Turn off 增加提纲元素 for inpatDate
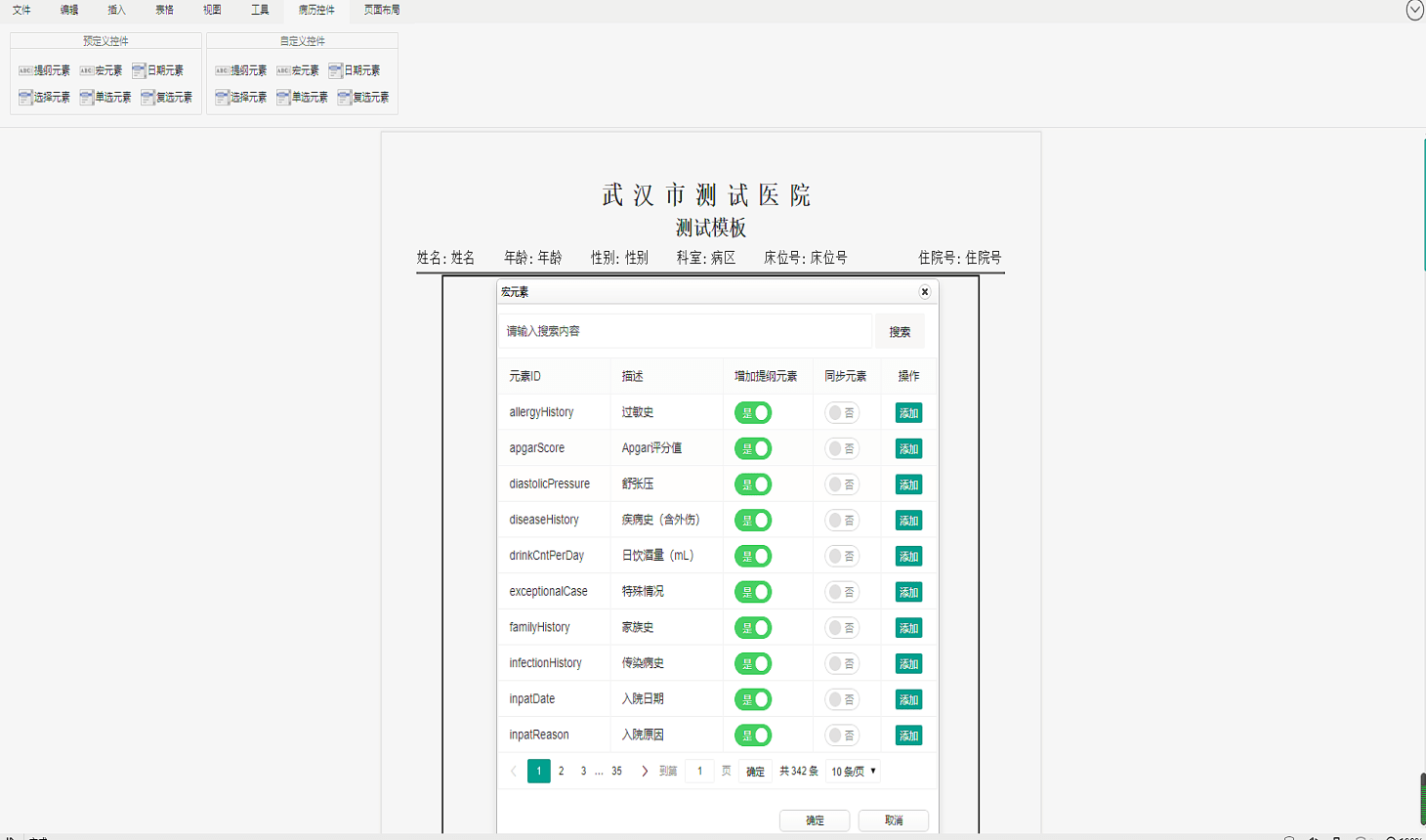Viewport: 1426px width, 840px height. click(752, 698)
